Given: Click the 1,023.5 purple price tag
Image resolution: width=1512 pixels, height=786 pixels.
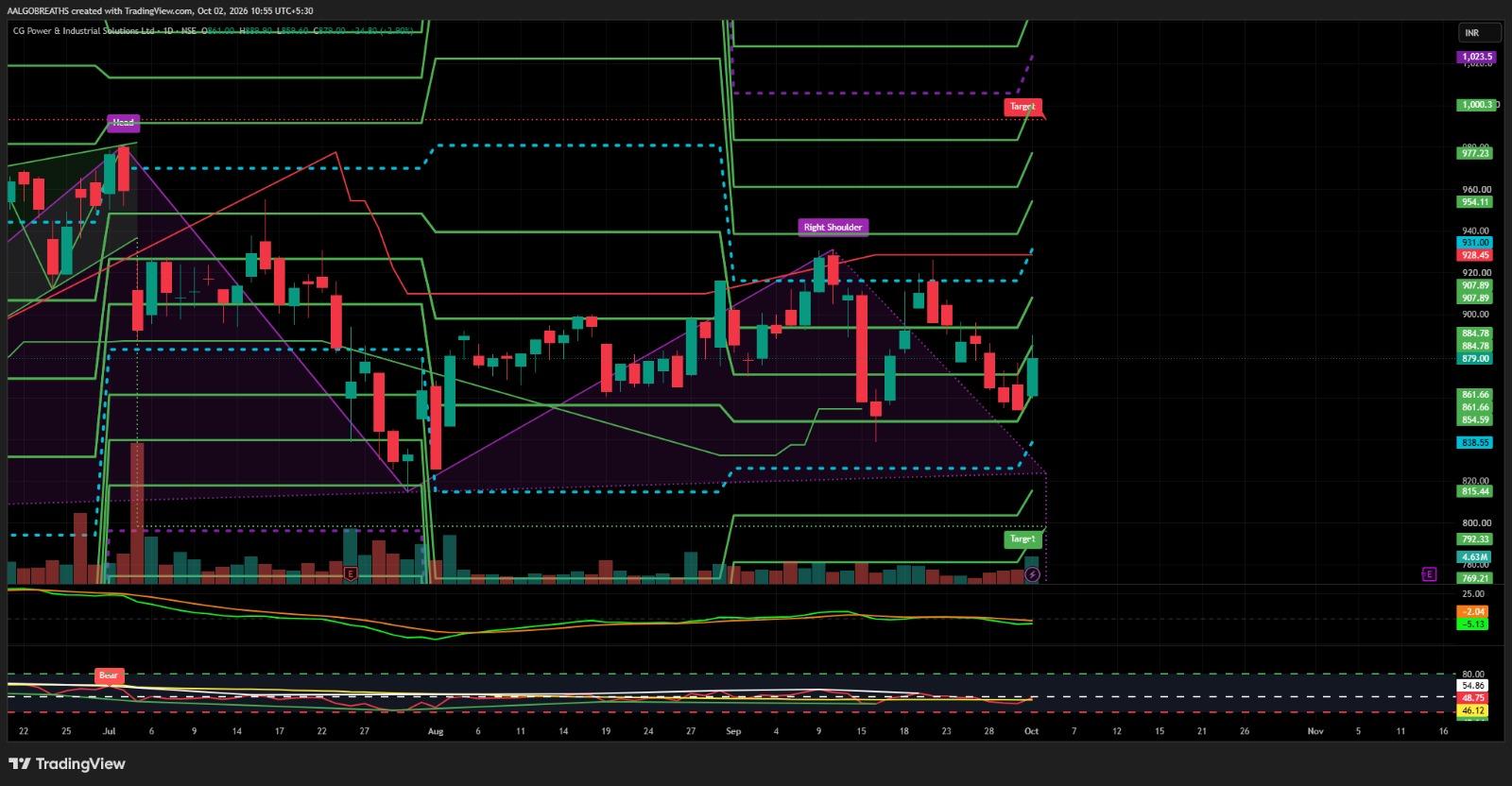Looking at the screenshot, I should tap(1476, 58).
